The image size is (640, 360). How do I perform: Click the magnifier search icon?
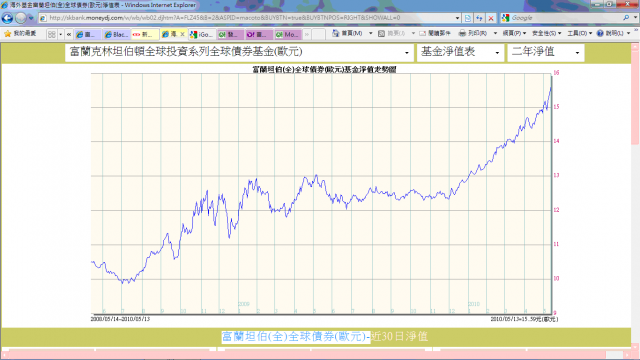pyautogui.click(x=626, y=18)
